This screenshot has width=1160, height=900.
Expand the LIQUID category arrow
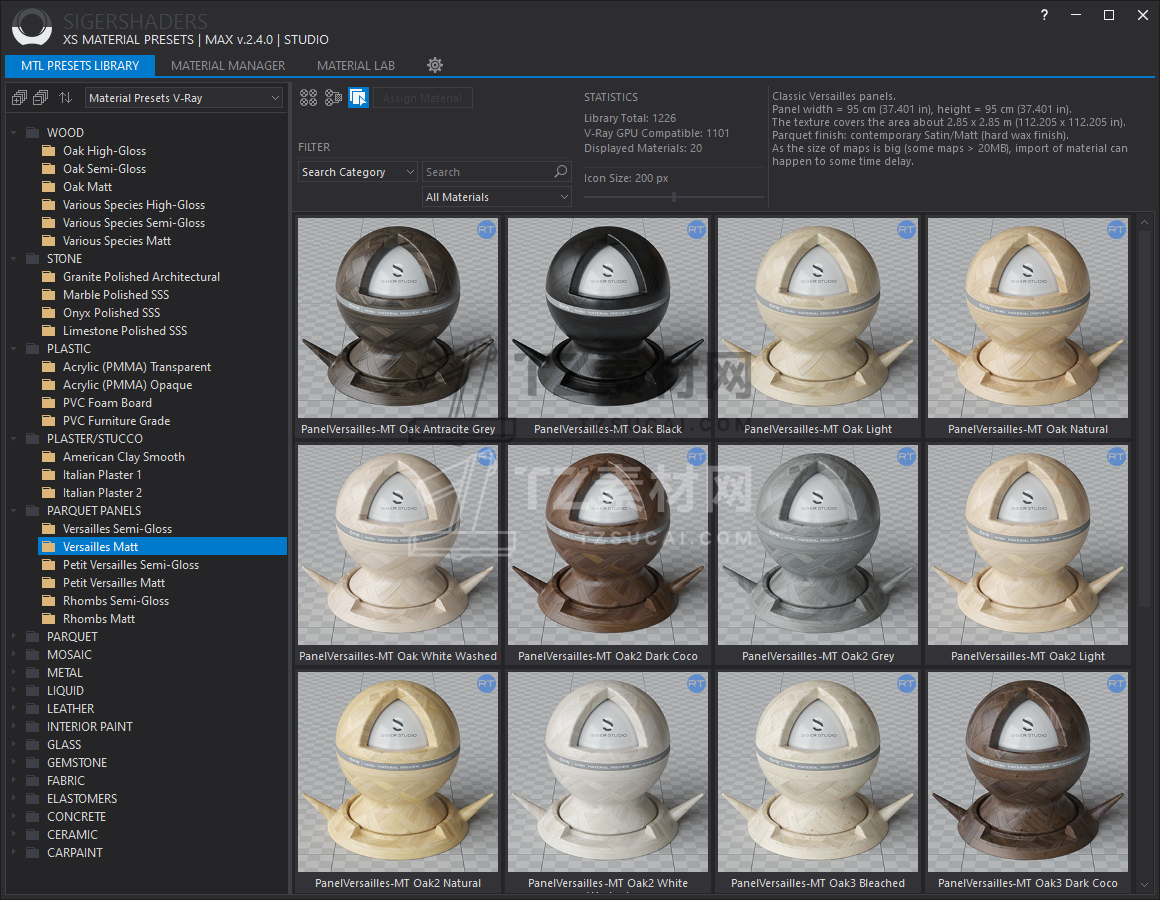[x=14, y=691]
